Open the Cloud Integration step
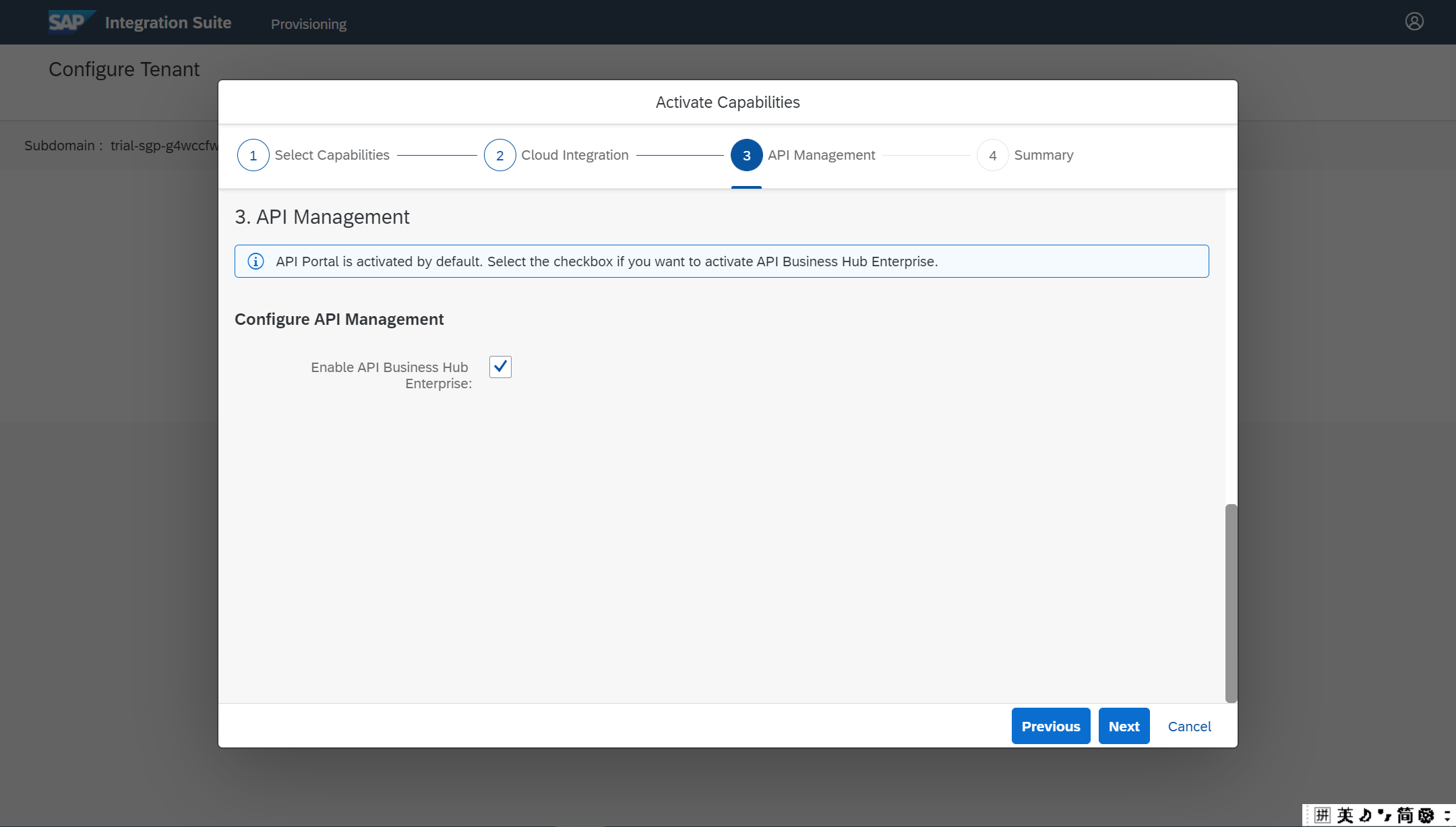Image resolution: width=1456 pixels, height=827 pixels. tap(575, 155)
